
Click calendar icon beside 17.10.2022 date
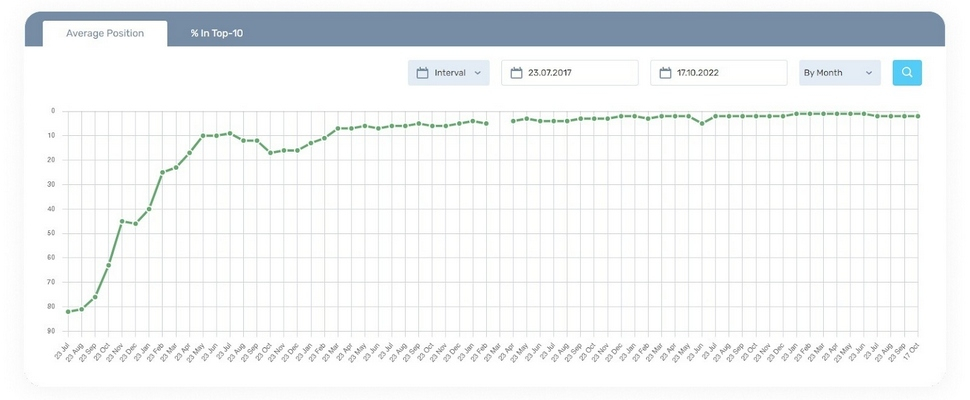pyautogui.click(x=665, y=73)
